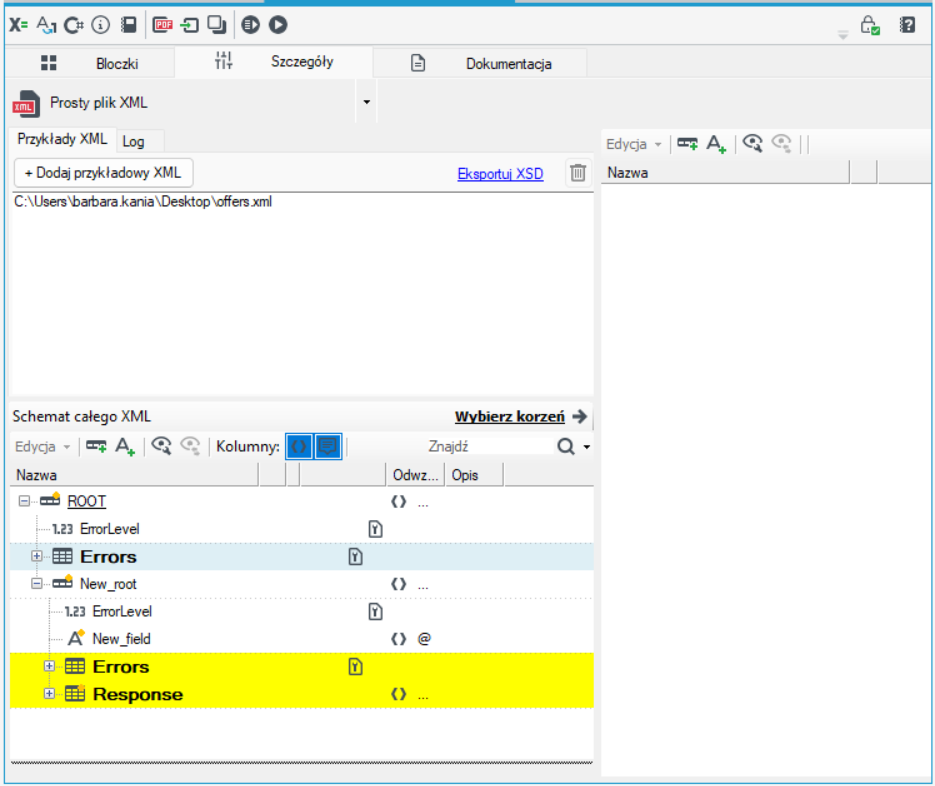Image resolution: width=935 pixels, height=786 pixels.
Task: Click add node icon in schema toolbar
Action: tap(96, 446)
